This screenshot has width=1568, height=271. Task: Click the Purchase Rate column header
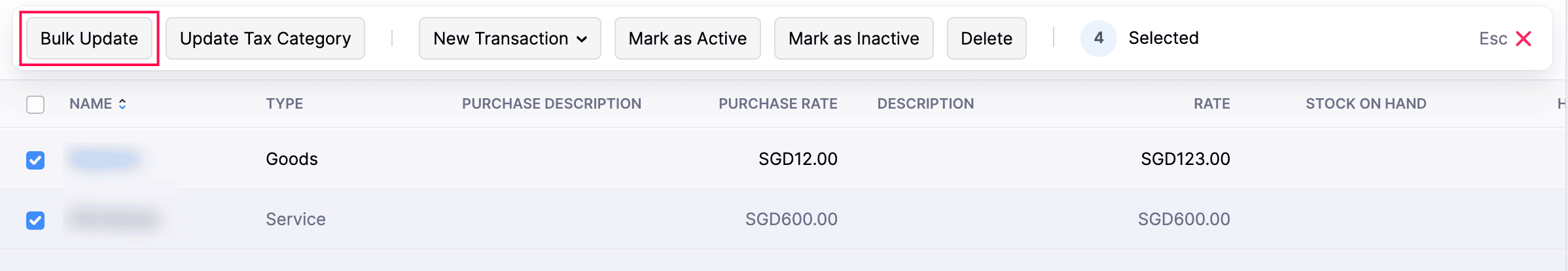(777, 103)
